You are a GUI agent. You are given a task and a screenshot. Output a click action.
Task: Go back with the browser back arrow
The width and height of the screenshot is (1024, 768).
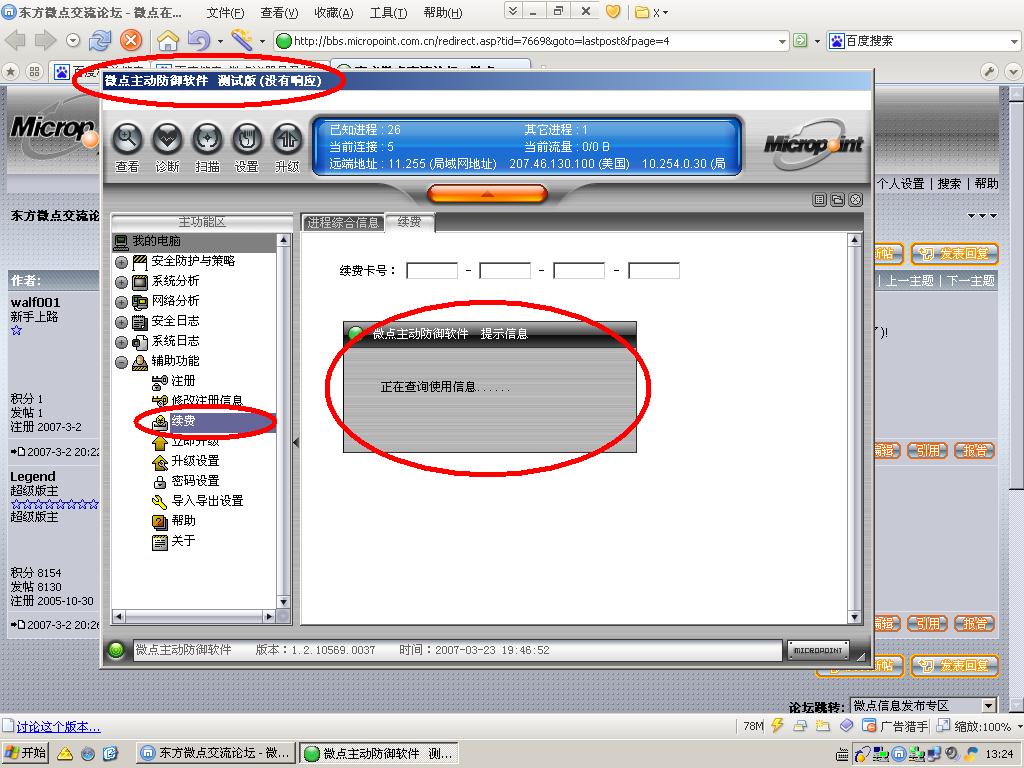15,40
